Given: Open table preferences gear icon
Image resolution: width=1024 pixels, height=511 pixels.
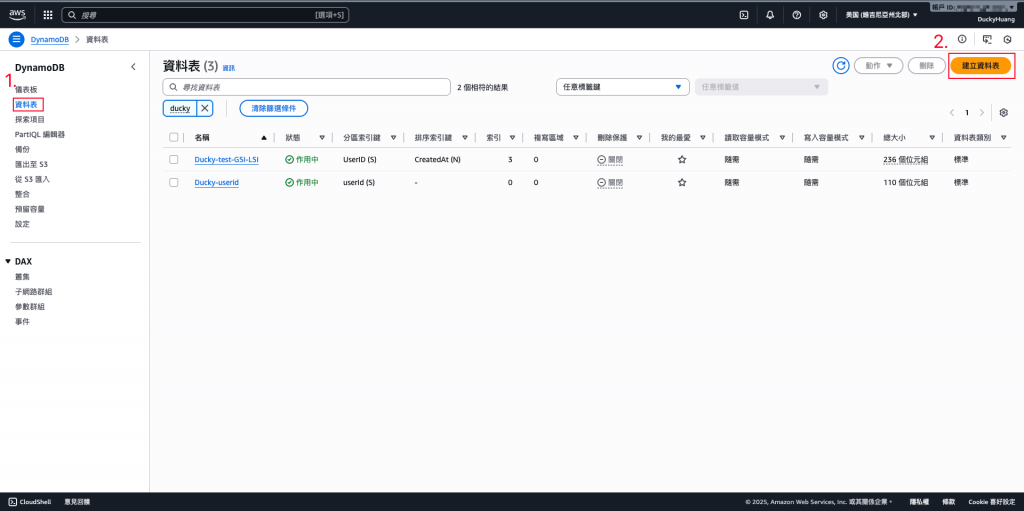Looking at the screenshot, I should pyautogui.click(x=1004, y=112).
